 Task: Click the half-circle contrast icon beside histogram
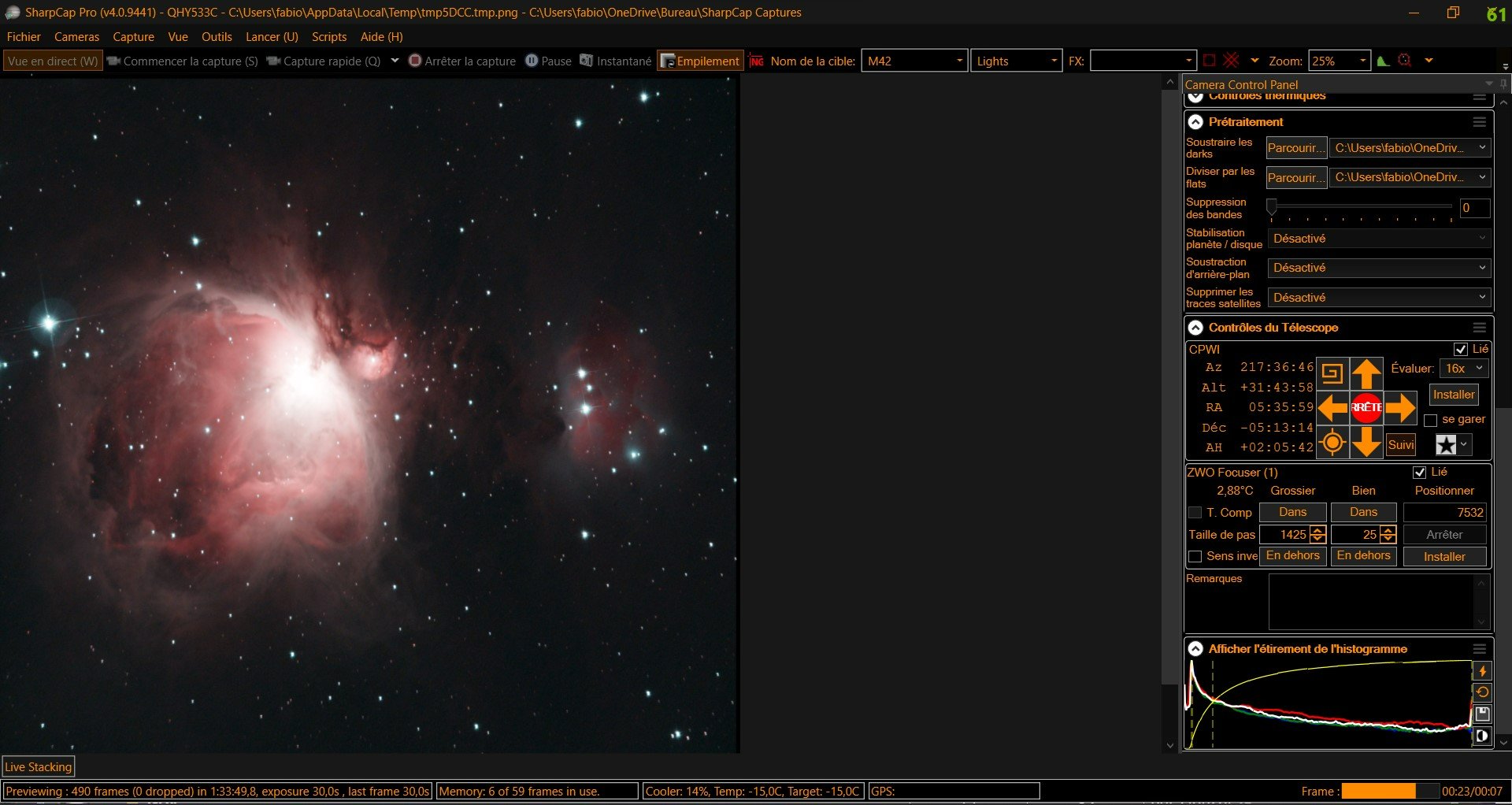(1482, 736)
